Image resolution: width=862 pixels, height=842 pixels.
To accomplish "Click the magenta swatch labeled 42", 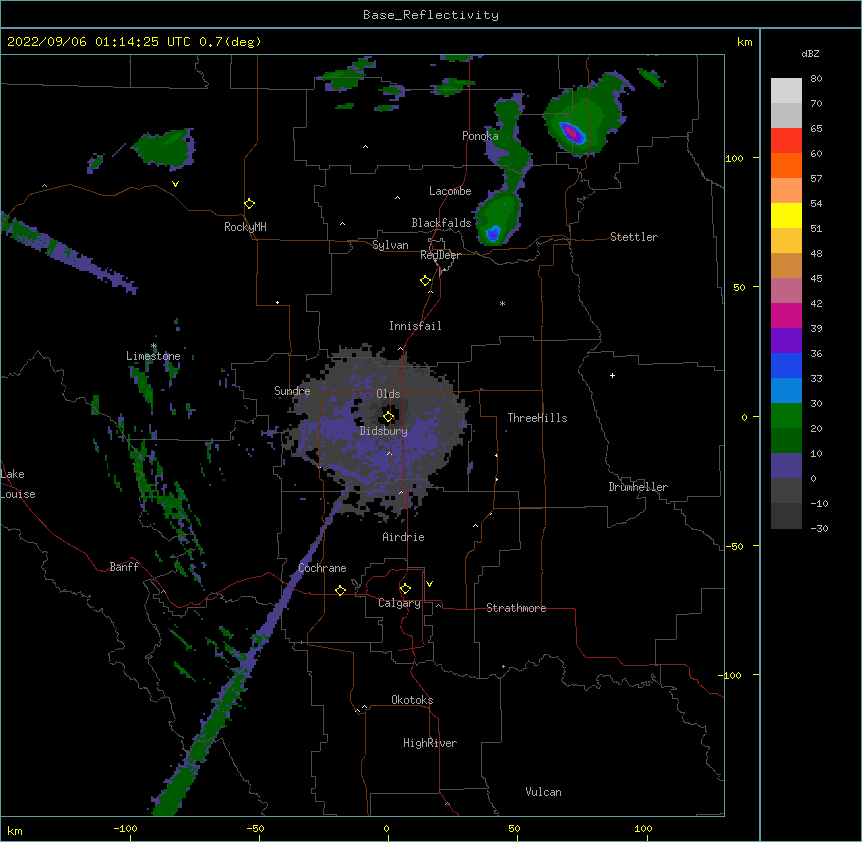I will [x=786, y=315].
